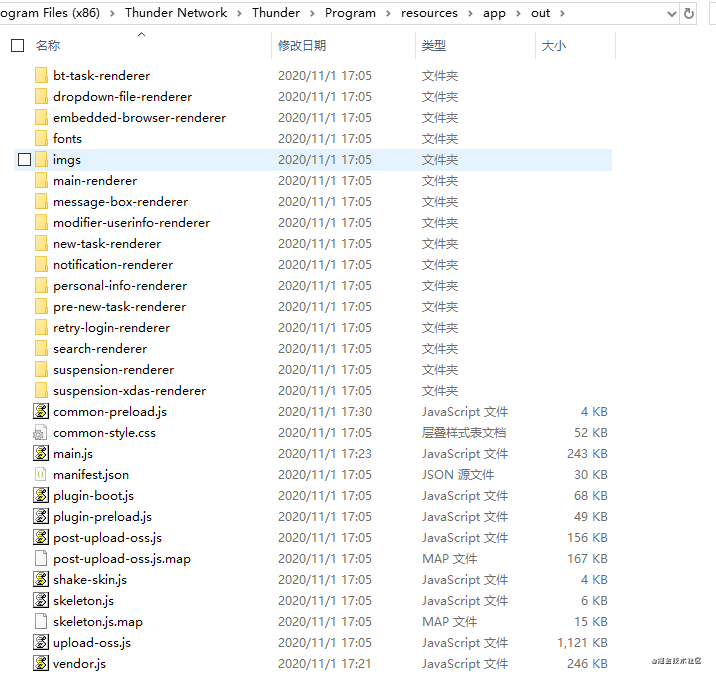This screenshot has width=716, height=678.
Task: Expand chevron after Thunder breadcrumb
Action: [x=312, y=14]
